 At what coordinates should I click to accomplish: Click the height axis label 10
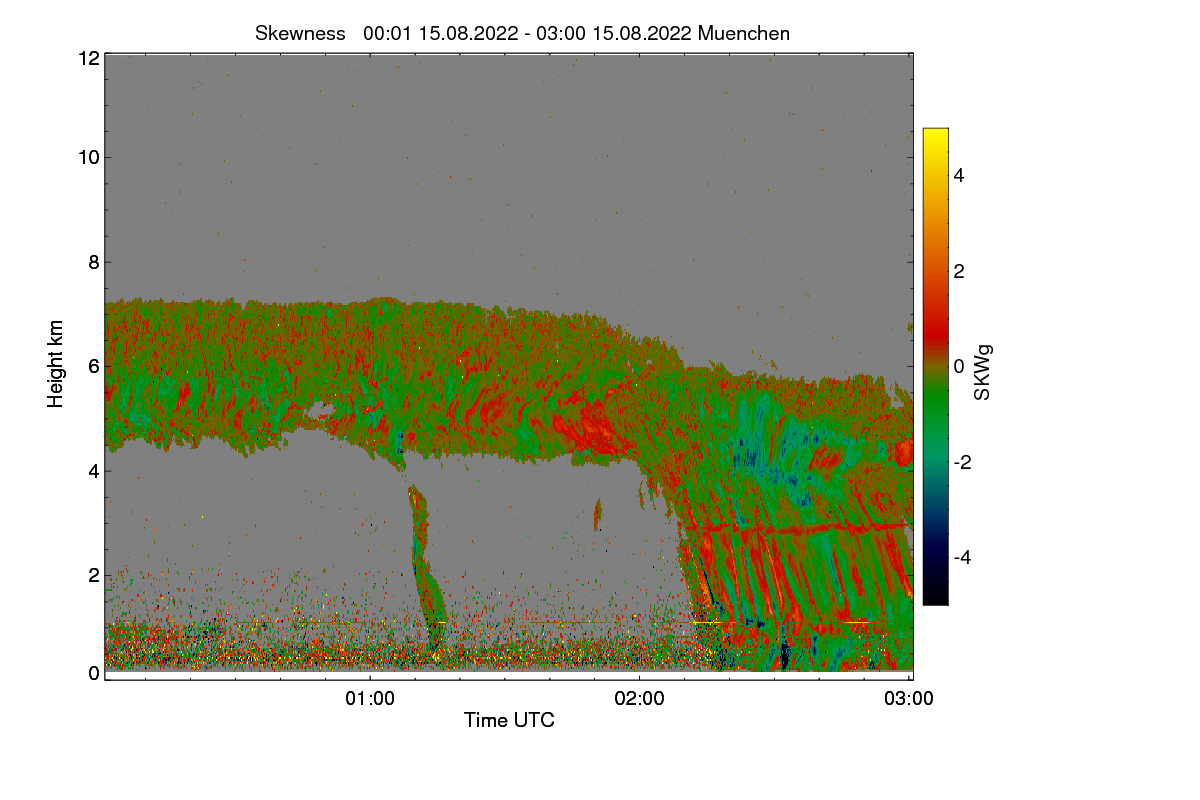click(x=88, y=157)
